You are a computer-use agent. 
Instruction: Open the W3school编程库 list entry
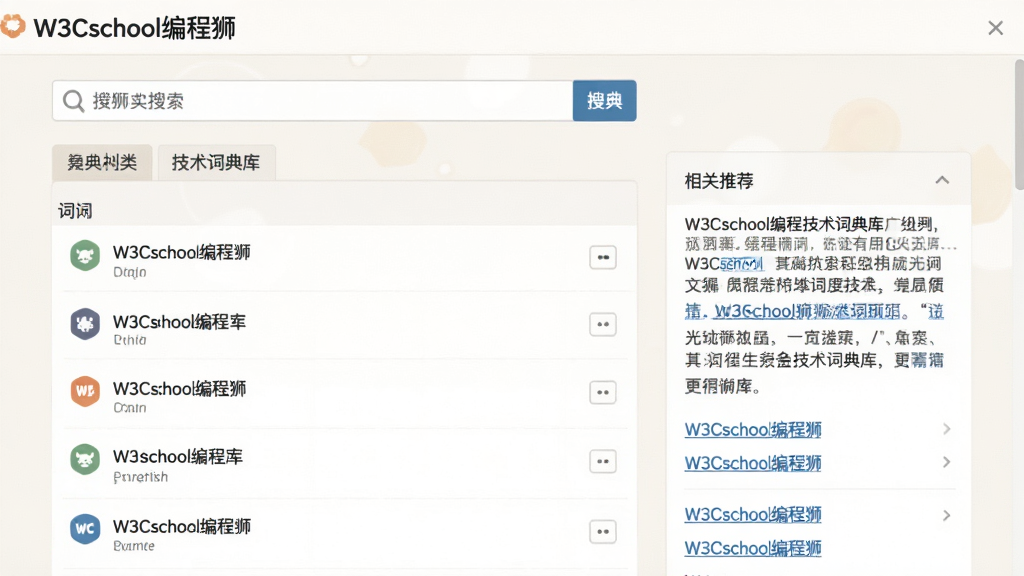click(345, 463)
